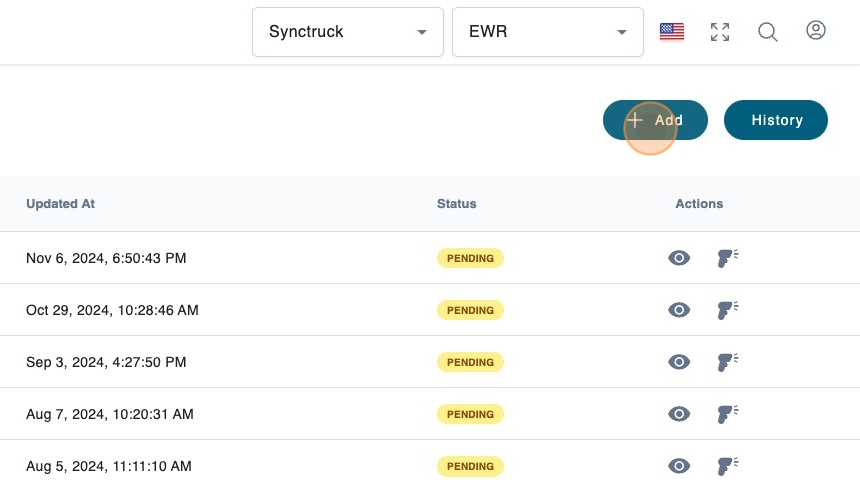This screenshot has width=860, height=480.
Task: Click scanner icon for Oct 29, 2024 row
Action: click(x=727, y=310)
